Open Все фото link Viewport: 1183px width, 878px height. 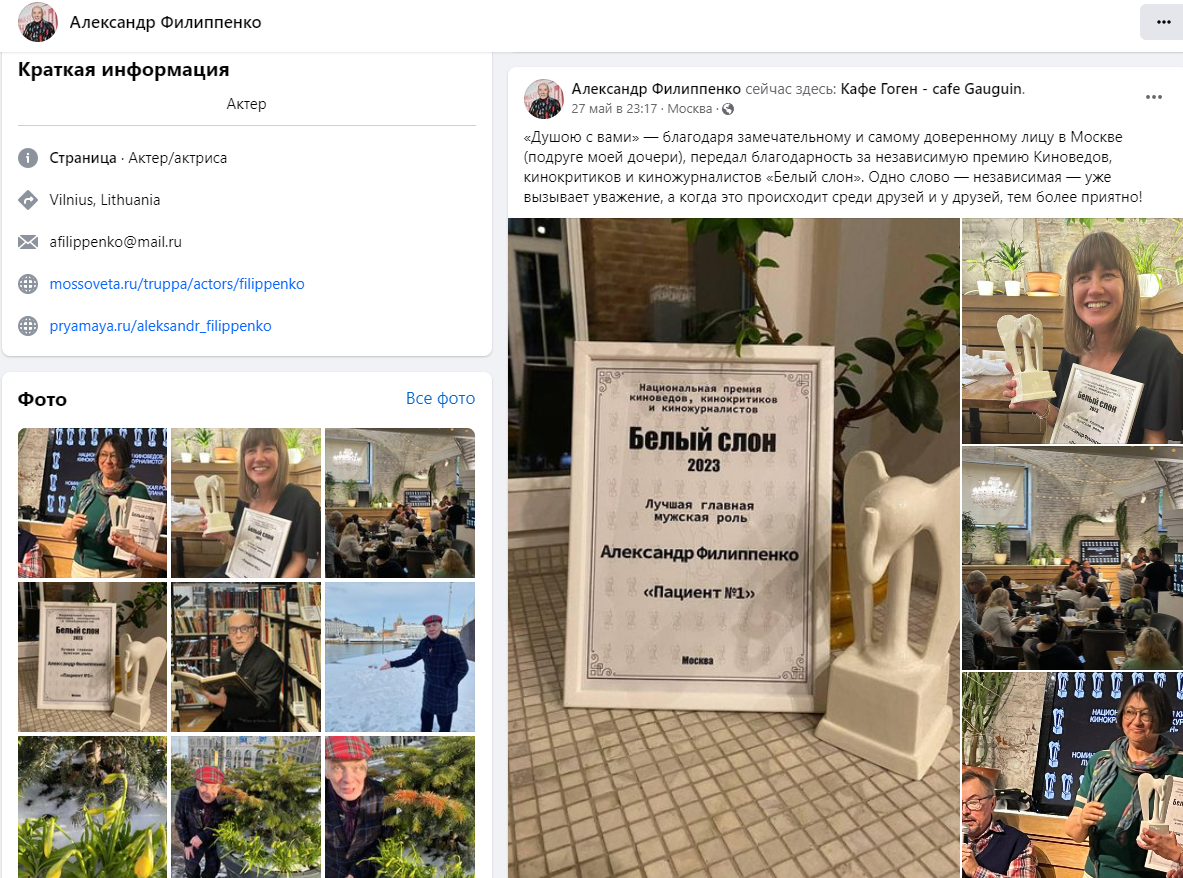click(x=441, y=398)
